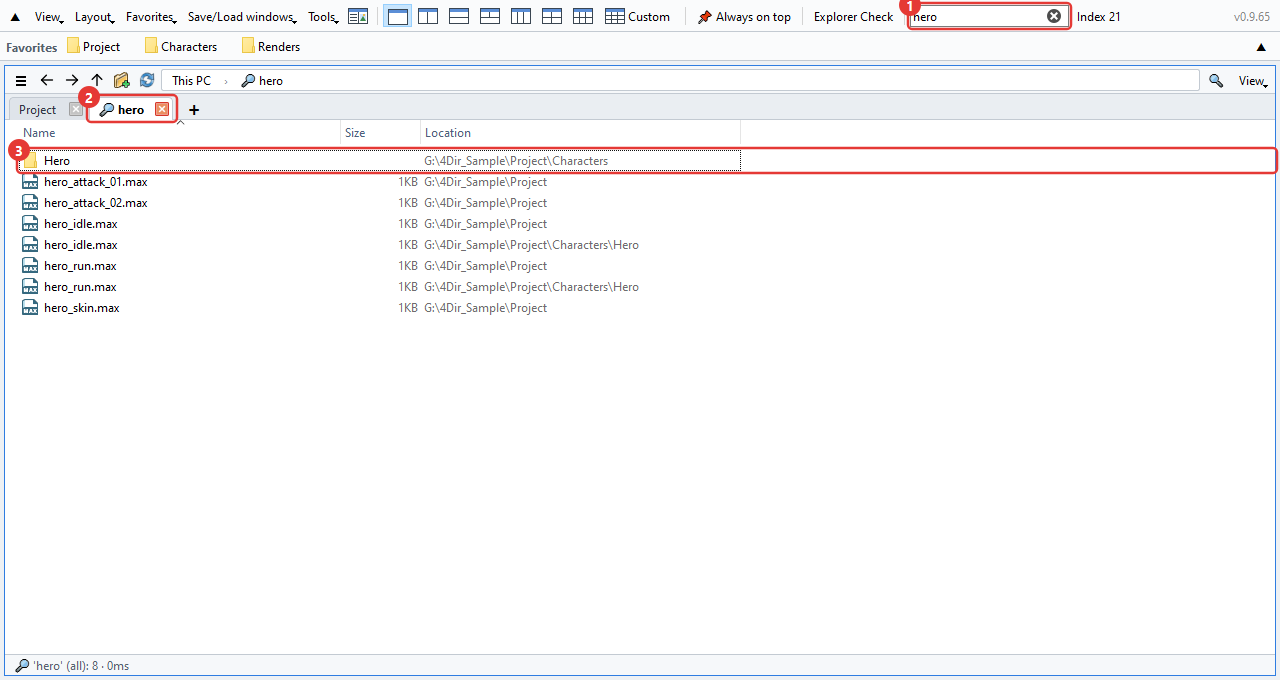Select the six-pane grid layout
This screenshot has height=680, width=1280.
point(583,17)
